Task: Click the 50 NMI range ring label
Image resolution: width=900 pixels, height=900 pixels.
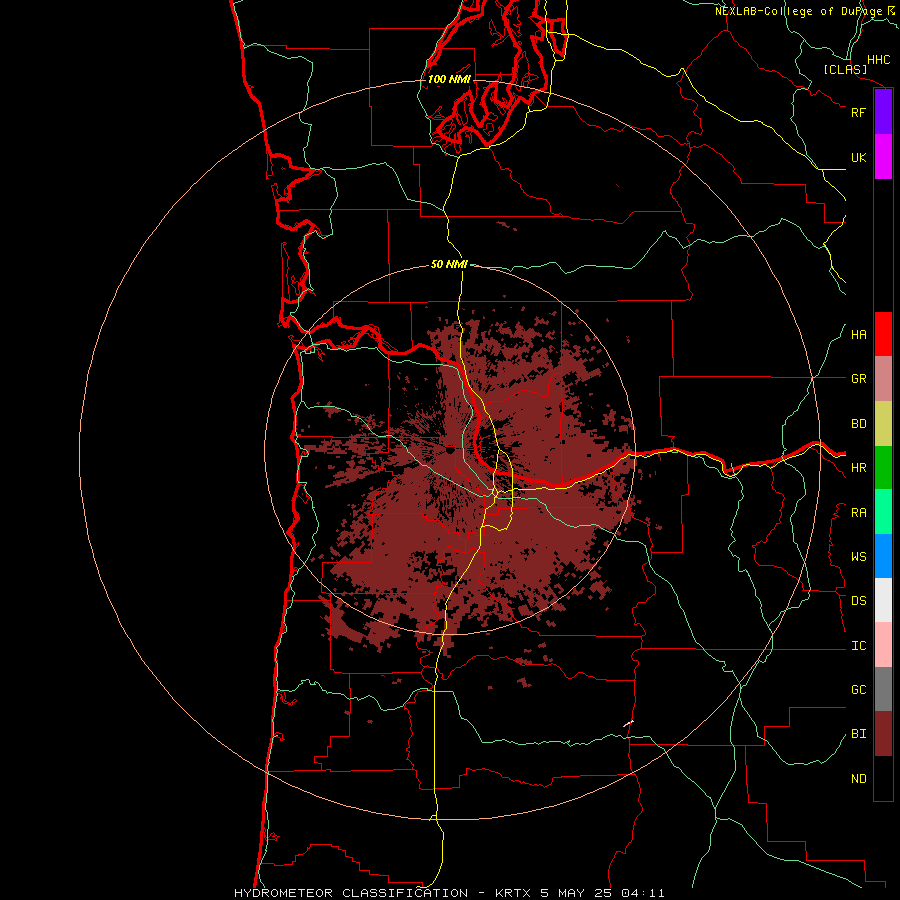Action: pyautogui.click(x=449, y=264)
